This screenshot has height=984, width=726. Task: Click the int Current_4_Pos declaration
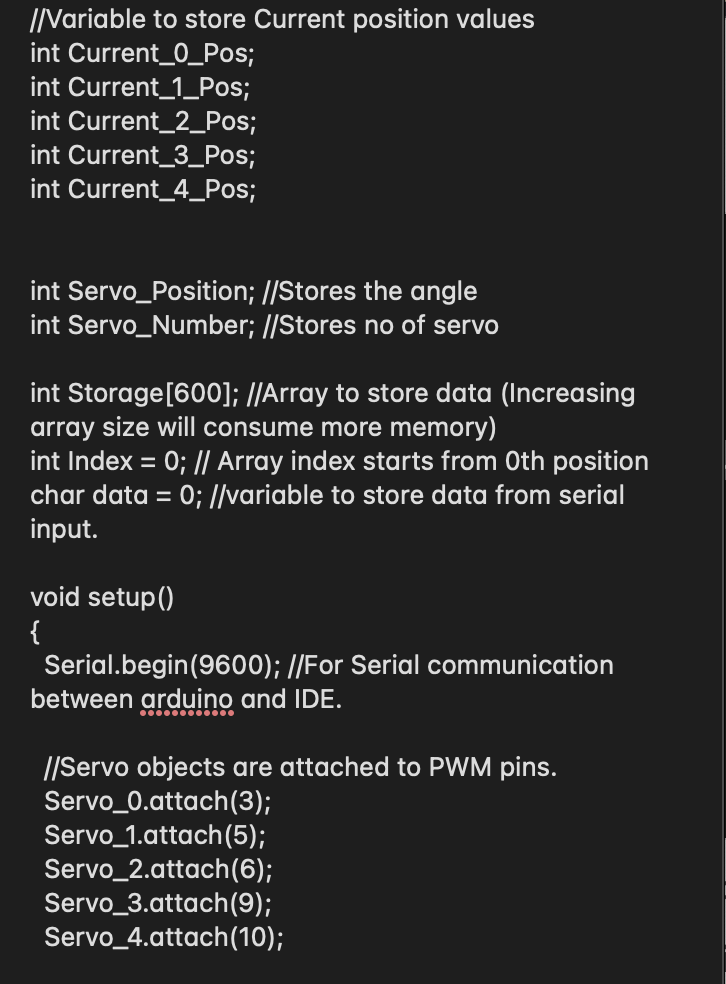pos(143,190)
